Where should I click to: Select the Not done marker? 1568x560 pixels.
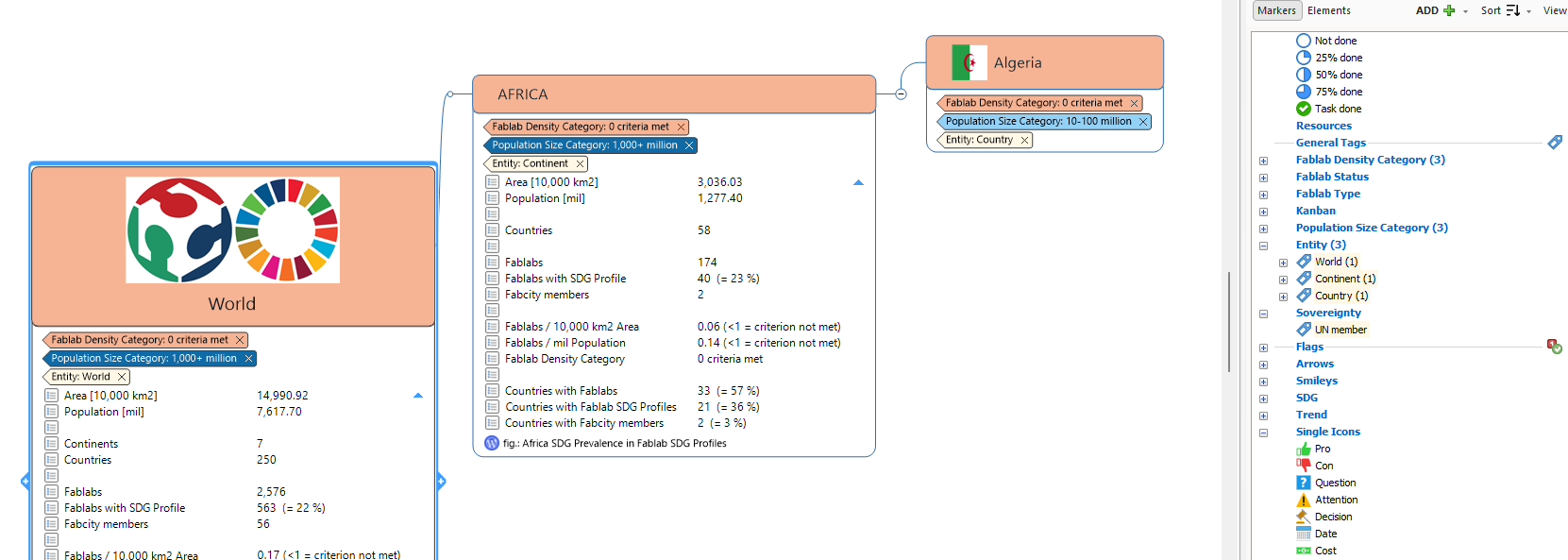pyautogui.click(x=1303, y=41)
